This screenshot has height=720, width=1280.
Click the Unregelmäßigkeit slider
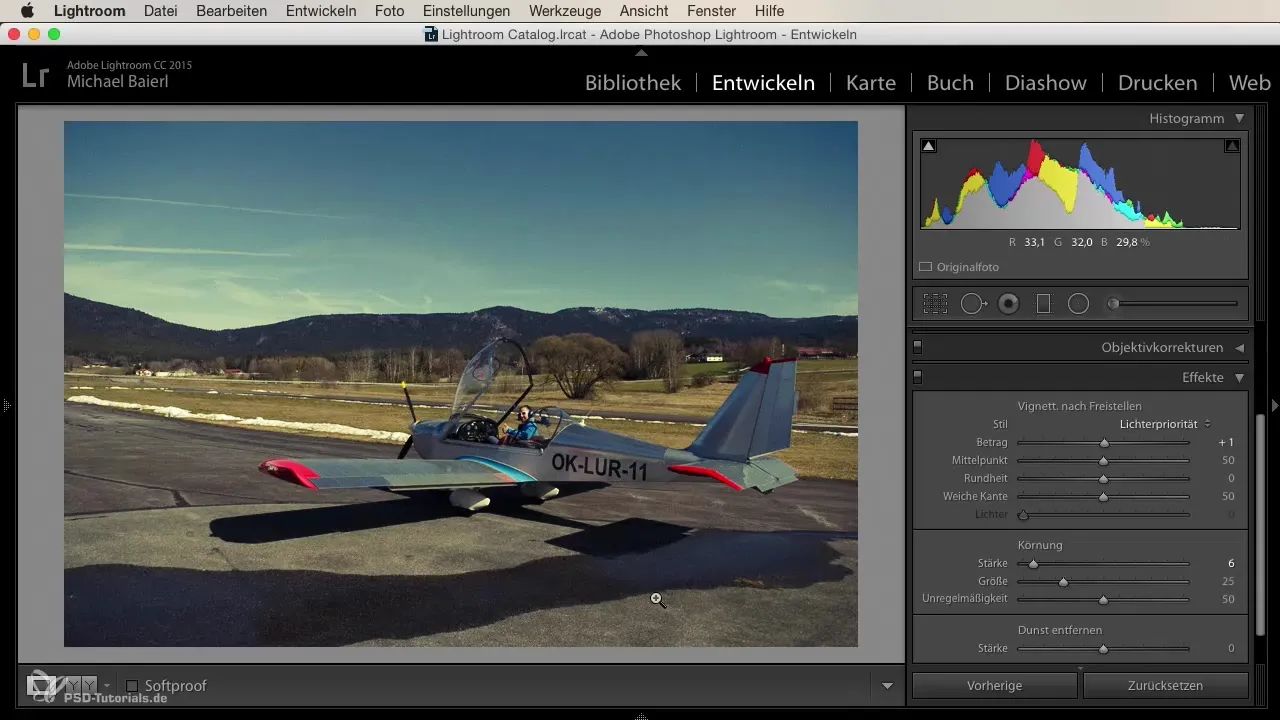[x=1104, y=600]
